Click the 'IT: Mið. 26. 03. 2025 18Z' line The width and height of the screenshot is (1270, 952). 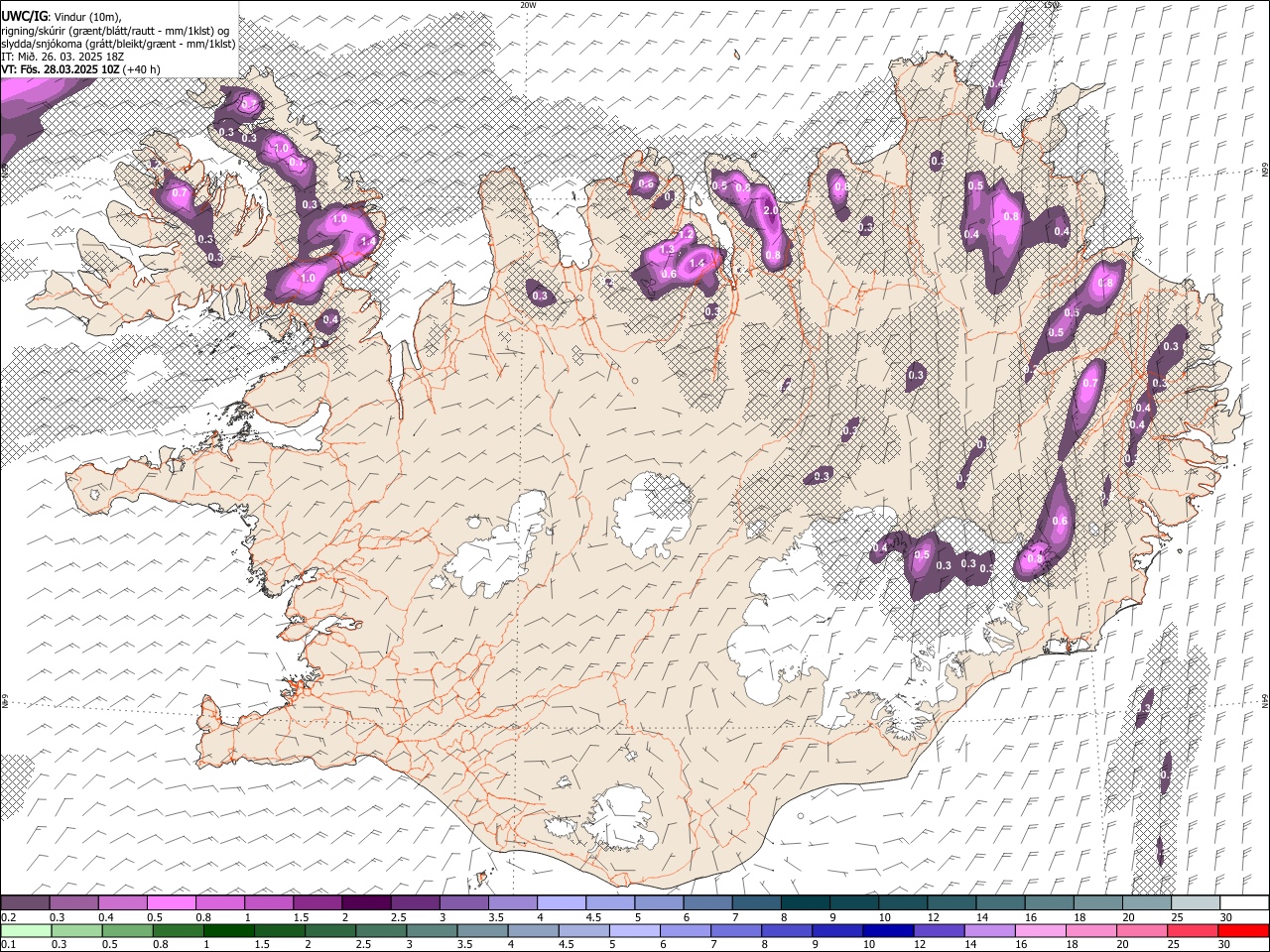pos(63,57)
